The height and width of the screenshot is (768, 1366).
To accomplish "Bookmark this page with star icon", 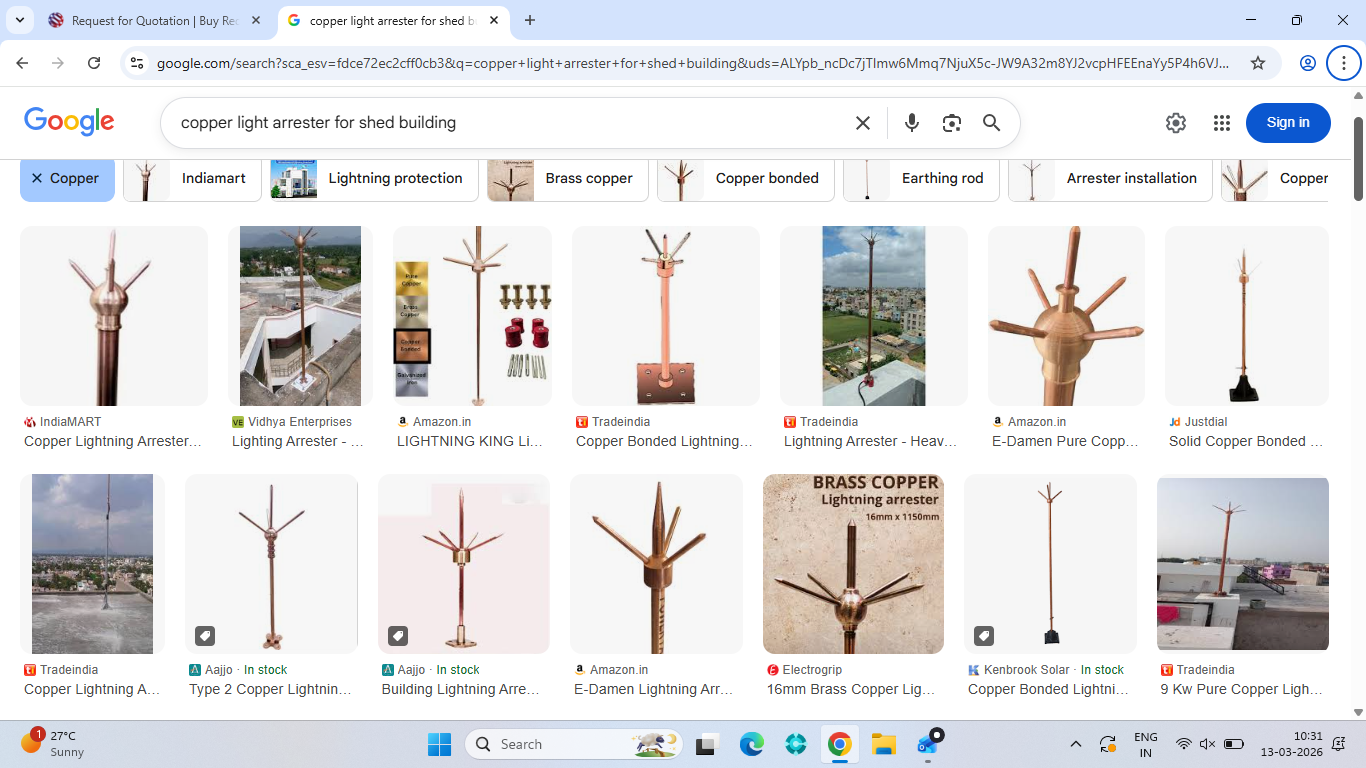I will pyautogui.click(x=1258, y=63).
